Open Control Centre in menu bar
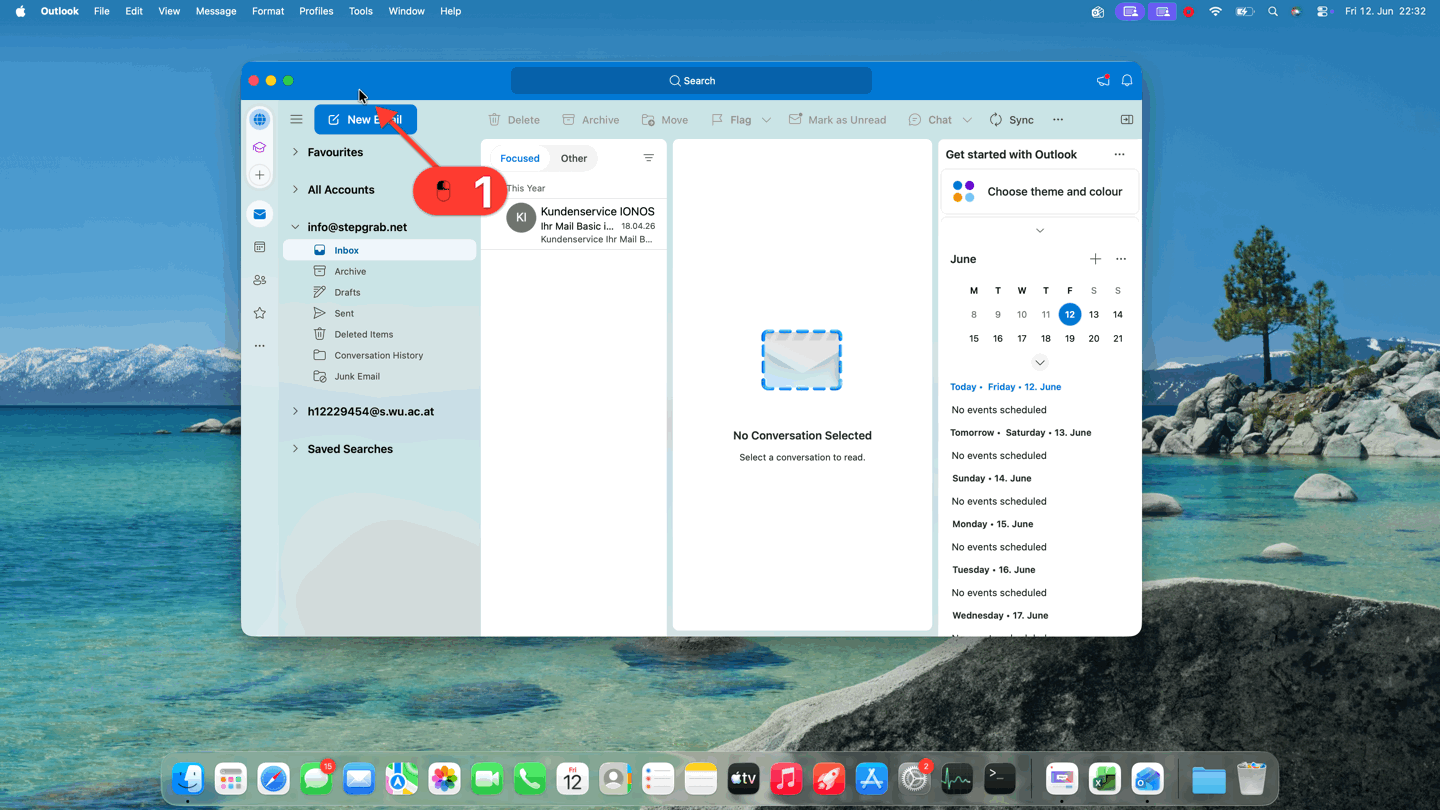Screen dimensions: 1440x810 tap(1323, 11)
